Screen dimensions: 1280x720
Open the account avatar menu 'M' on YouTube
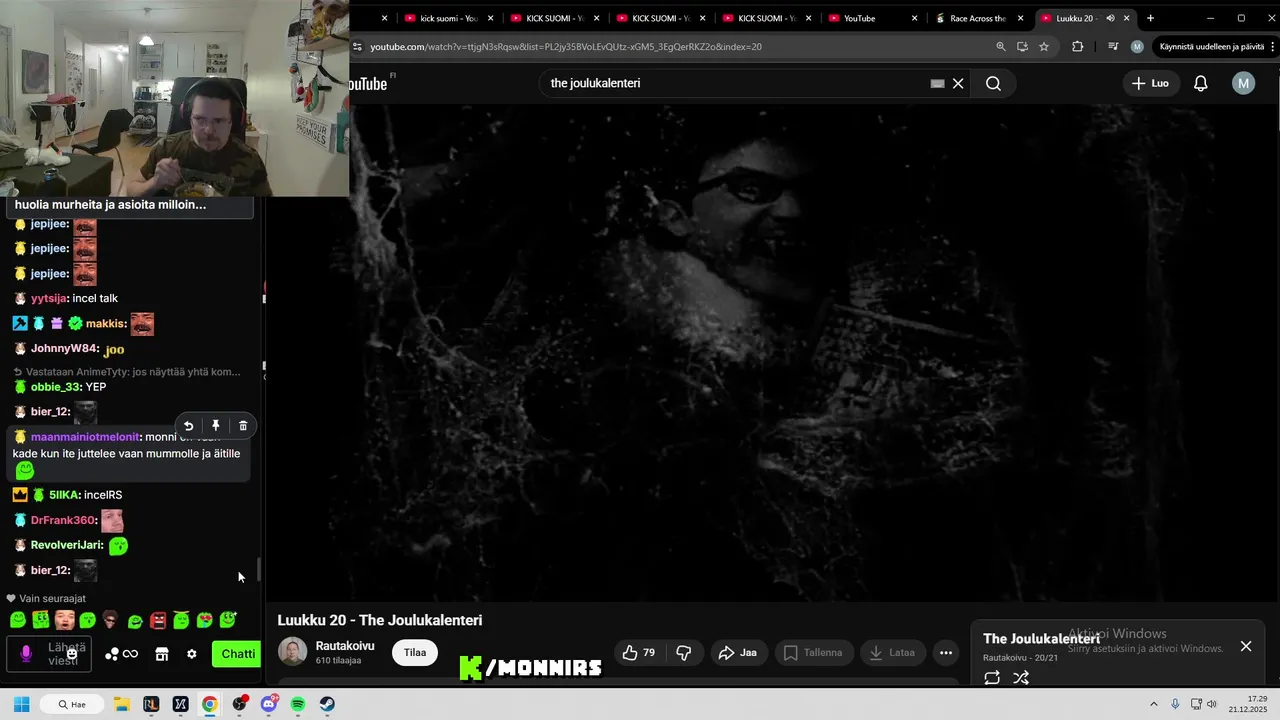[x=1243, y=83]
